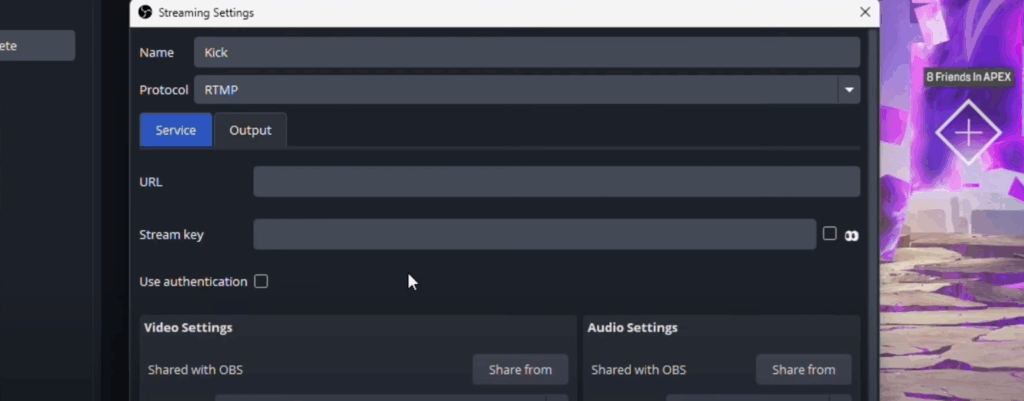Click the diamond plus icon in Apex
This screenshot has width=1024, height=401.
pos(967,132)
